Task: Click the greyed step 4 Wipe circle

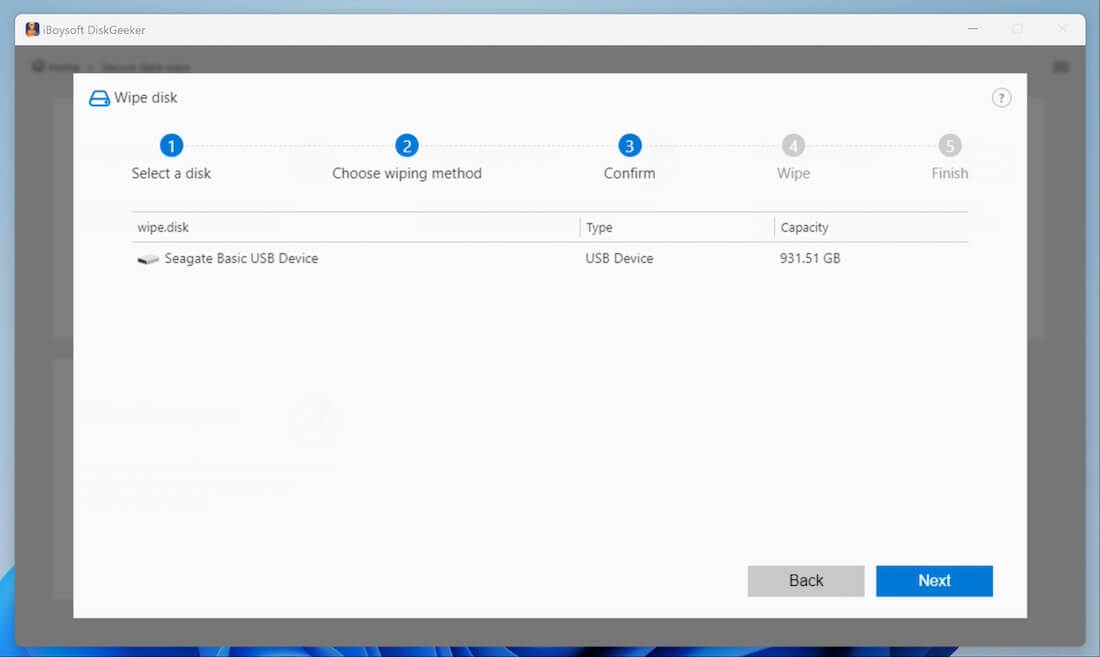Action: [x=793, y=146]
